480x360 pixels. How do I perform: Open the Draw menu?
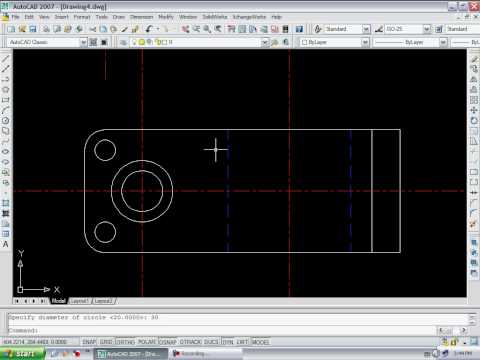119,17
